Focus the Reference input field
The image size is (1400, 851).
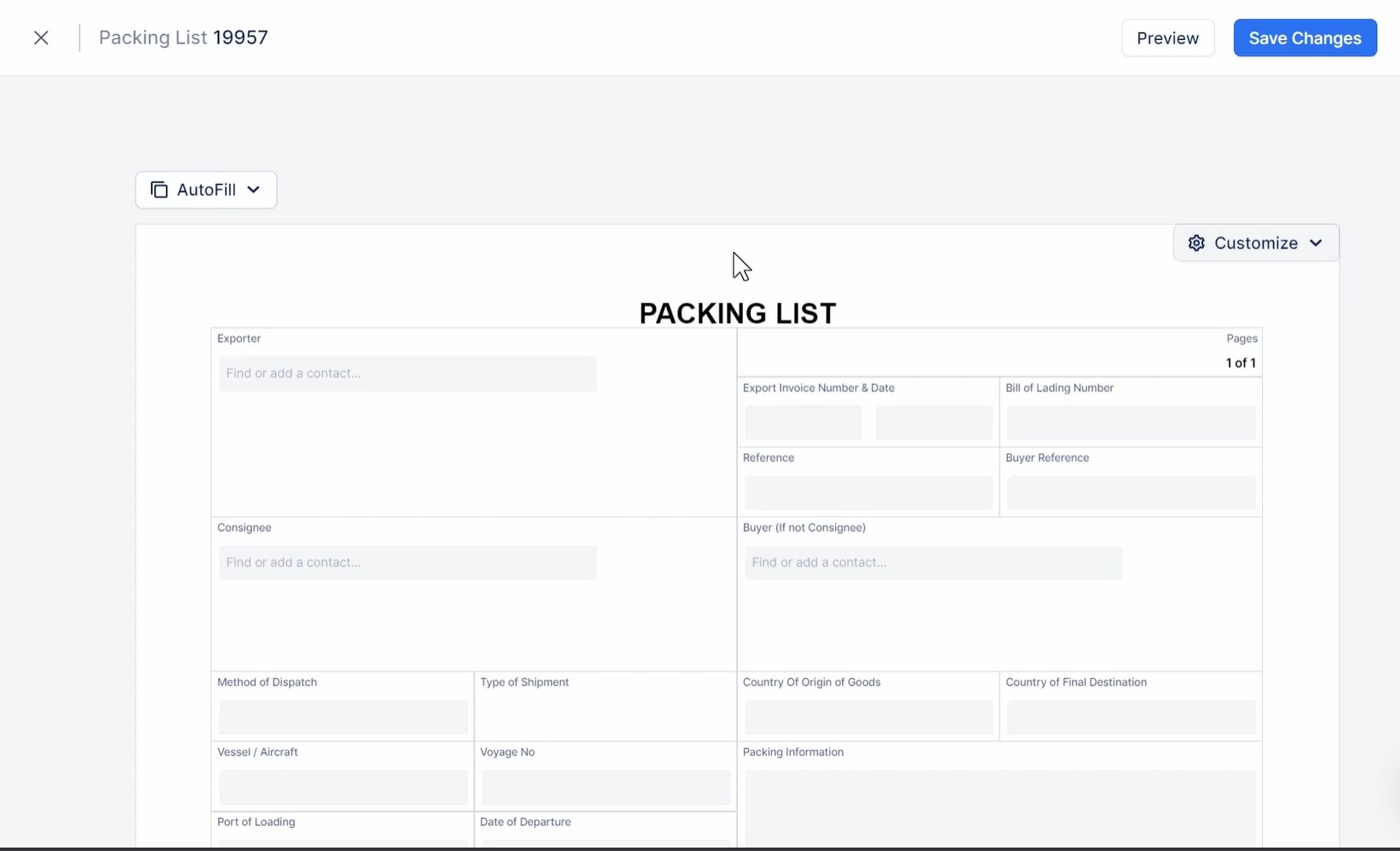[x=868, y=492]
